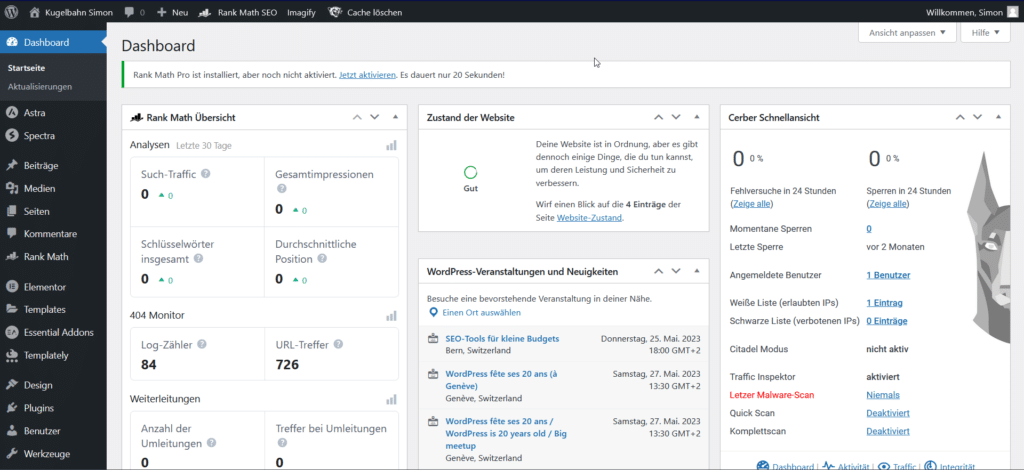This screenshot has height=470, width=1024.
Task: Open the 404 Monitor bar chart icon
Action: [x=391, y=315]
